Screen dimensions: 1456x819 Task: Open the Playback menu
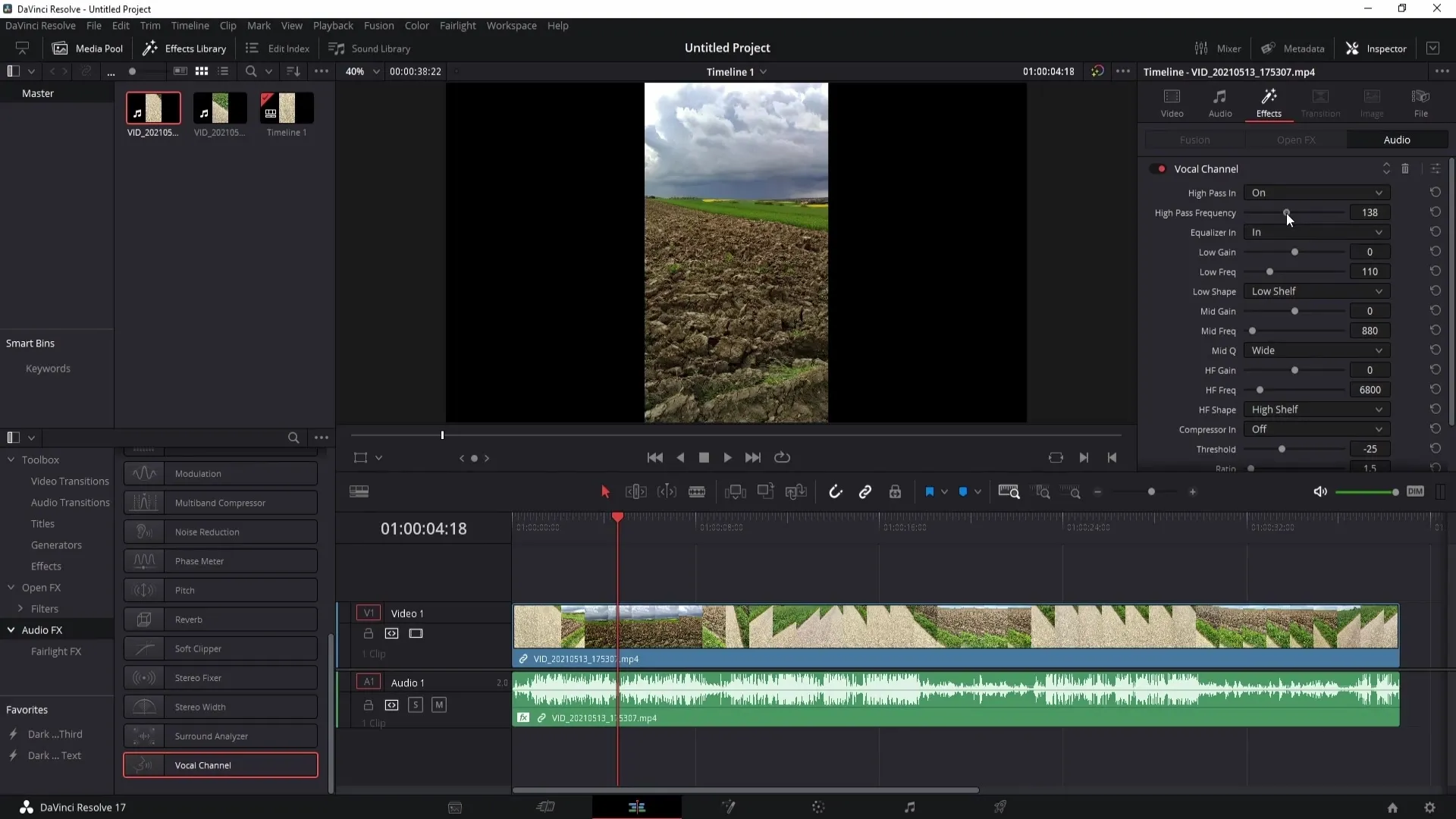click(333, 25)
